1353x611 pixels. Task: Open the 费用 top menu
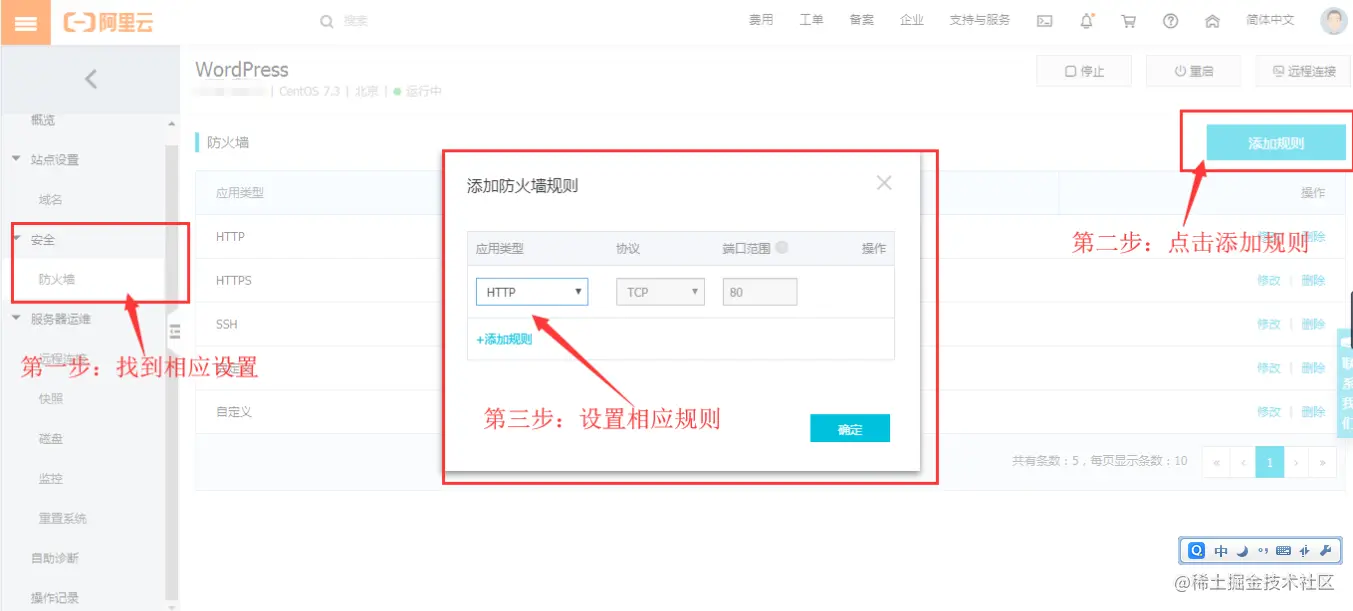(761, 20)
